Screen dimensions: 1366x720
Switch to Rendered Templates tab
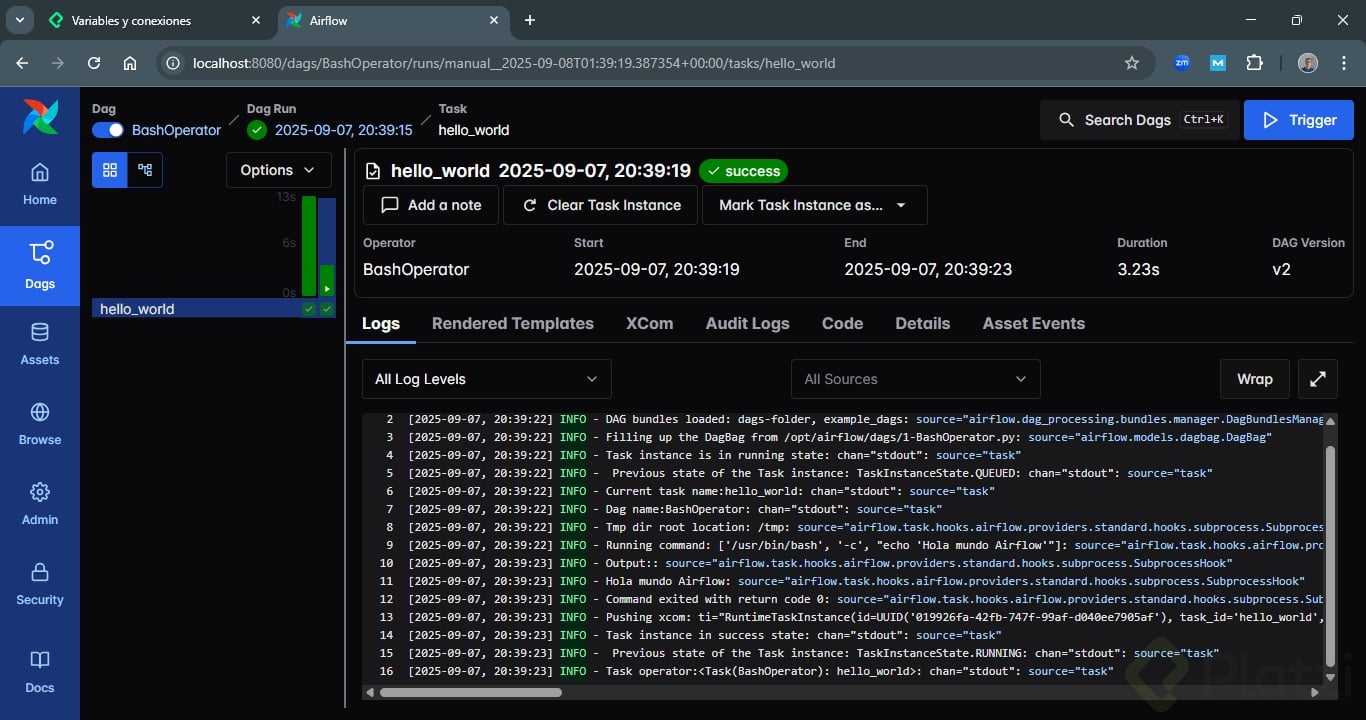click(512, 323)
